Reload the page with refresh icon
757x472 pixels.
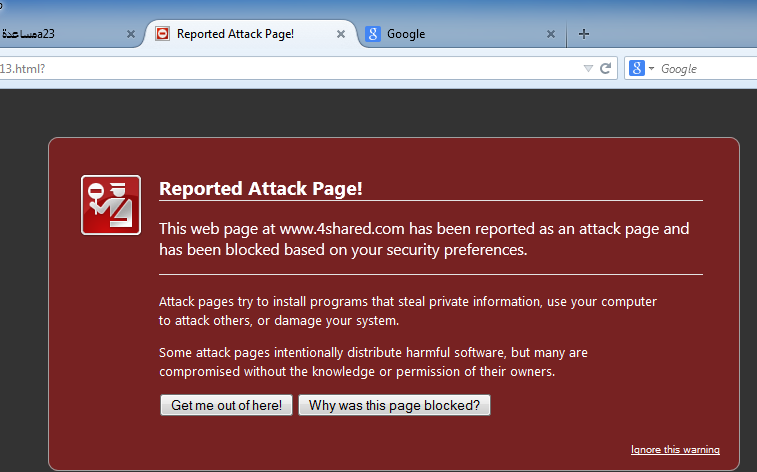(605, 68)
